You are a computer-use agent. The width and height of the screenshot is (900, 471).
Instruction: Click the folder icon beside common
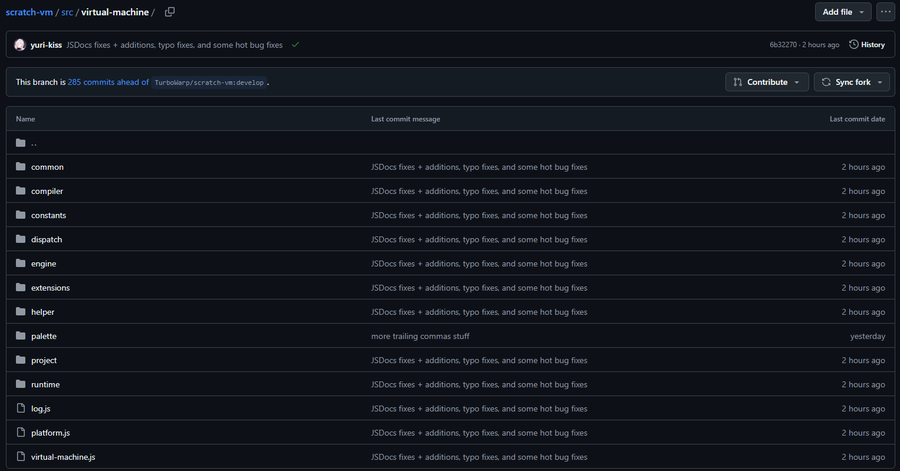click(21, 167)
